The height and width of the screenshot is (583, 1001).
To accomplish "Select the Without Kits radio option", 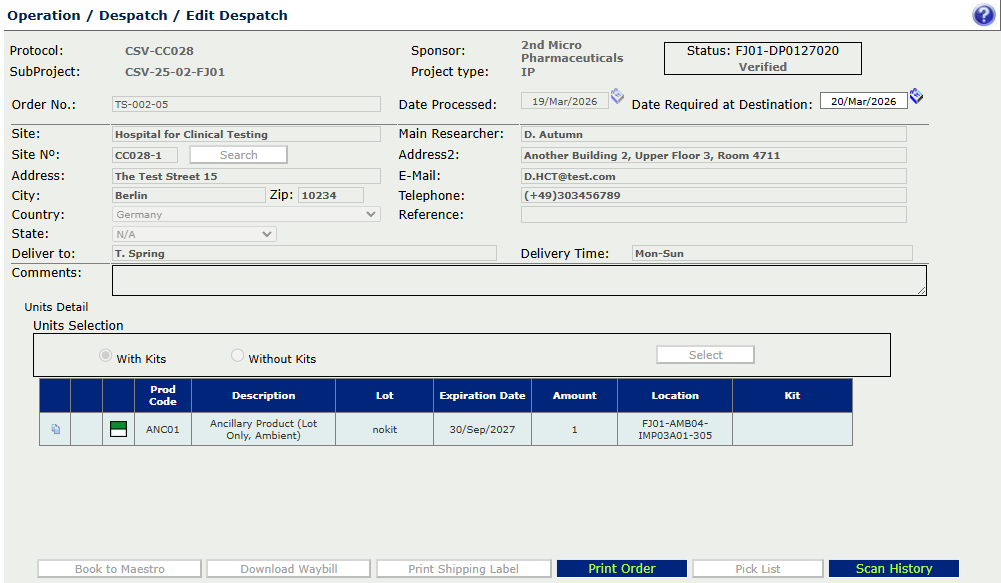I will [237, 356].
